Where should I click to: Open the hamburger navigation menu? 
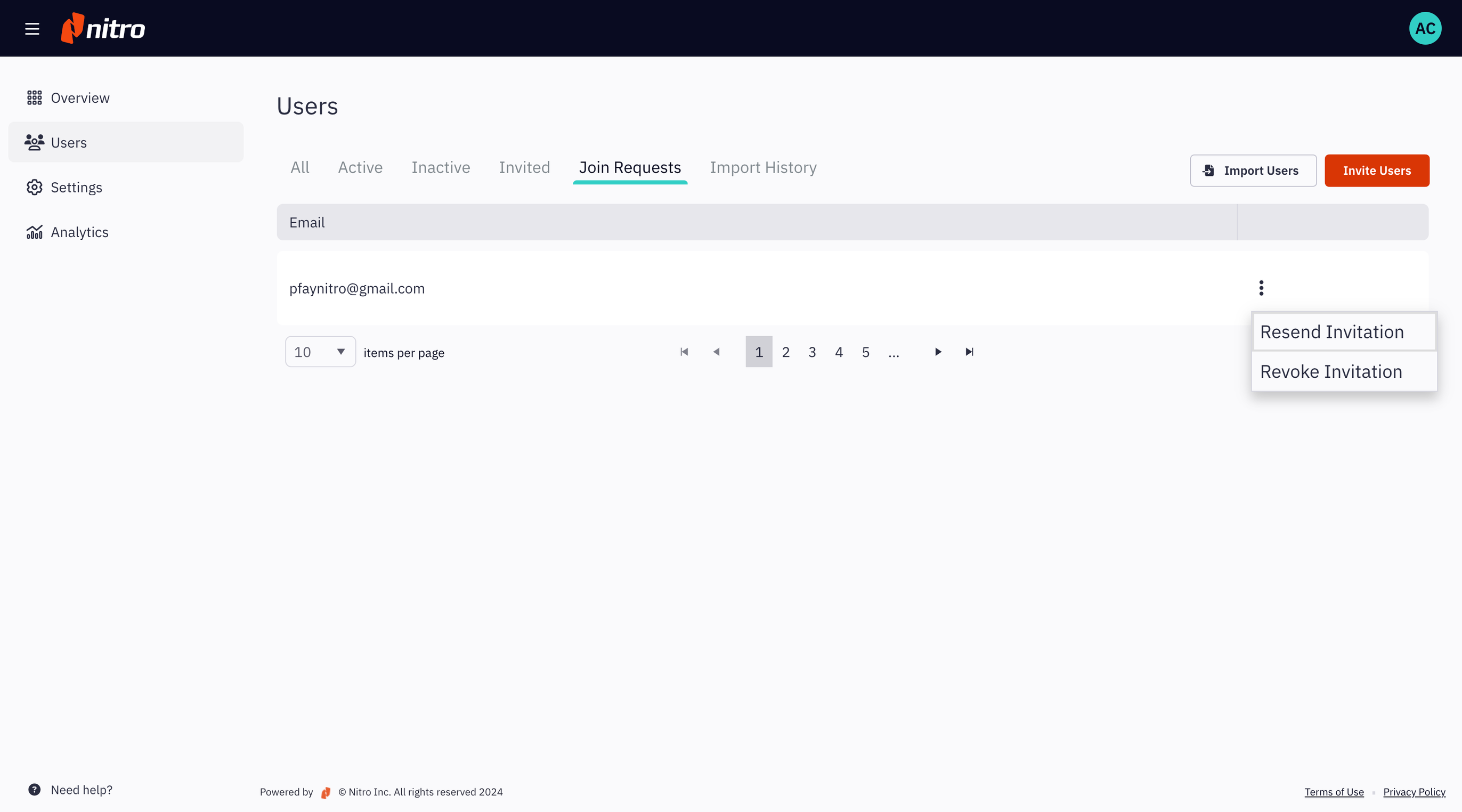33,28
